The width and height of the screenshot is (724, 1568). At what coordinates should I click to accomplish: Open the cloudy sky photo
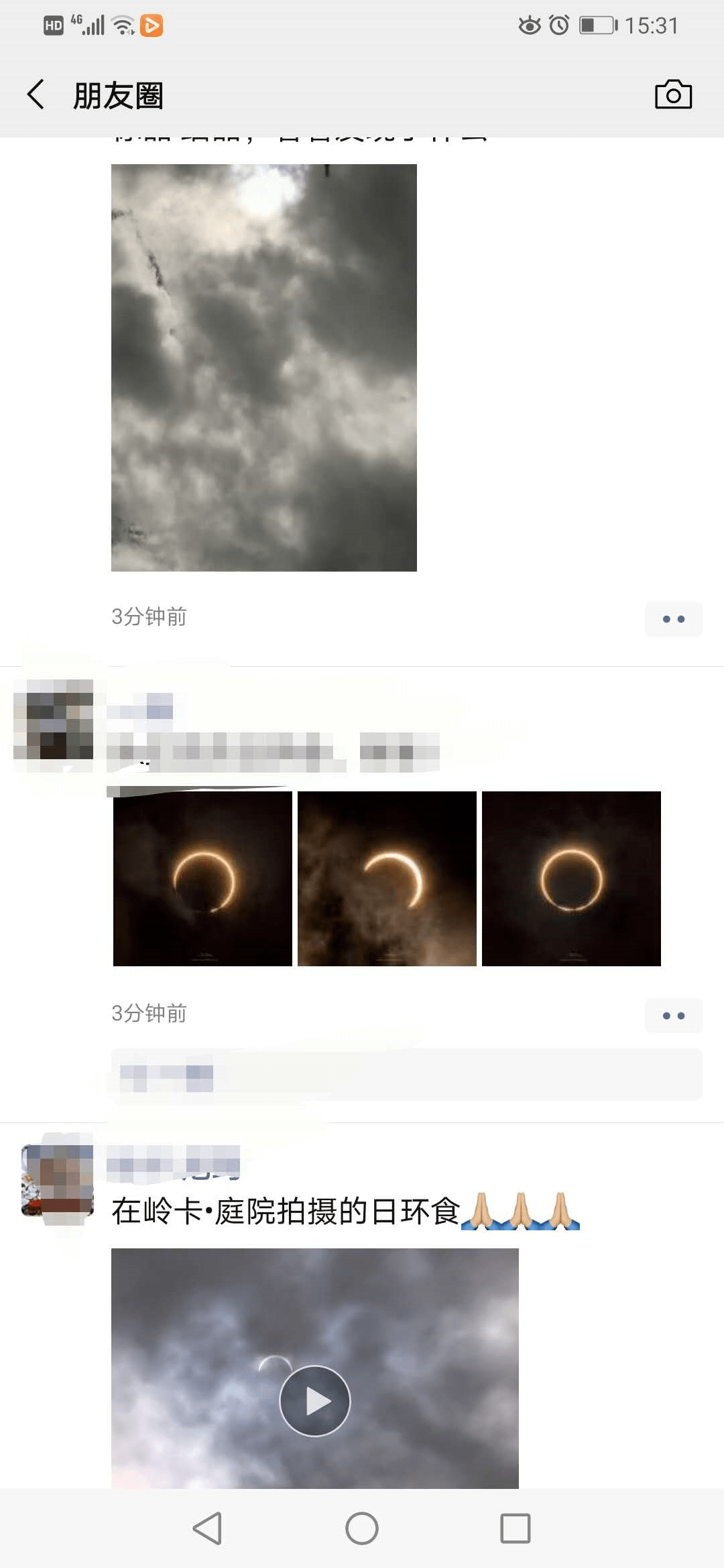coord(264,368)
